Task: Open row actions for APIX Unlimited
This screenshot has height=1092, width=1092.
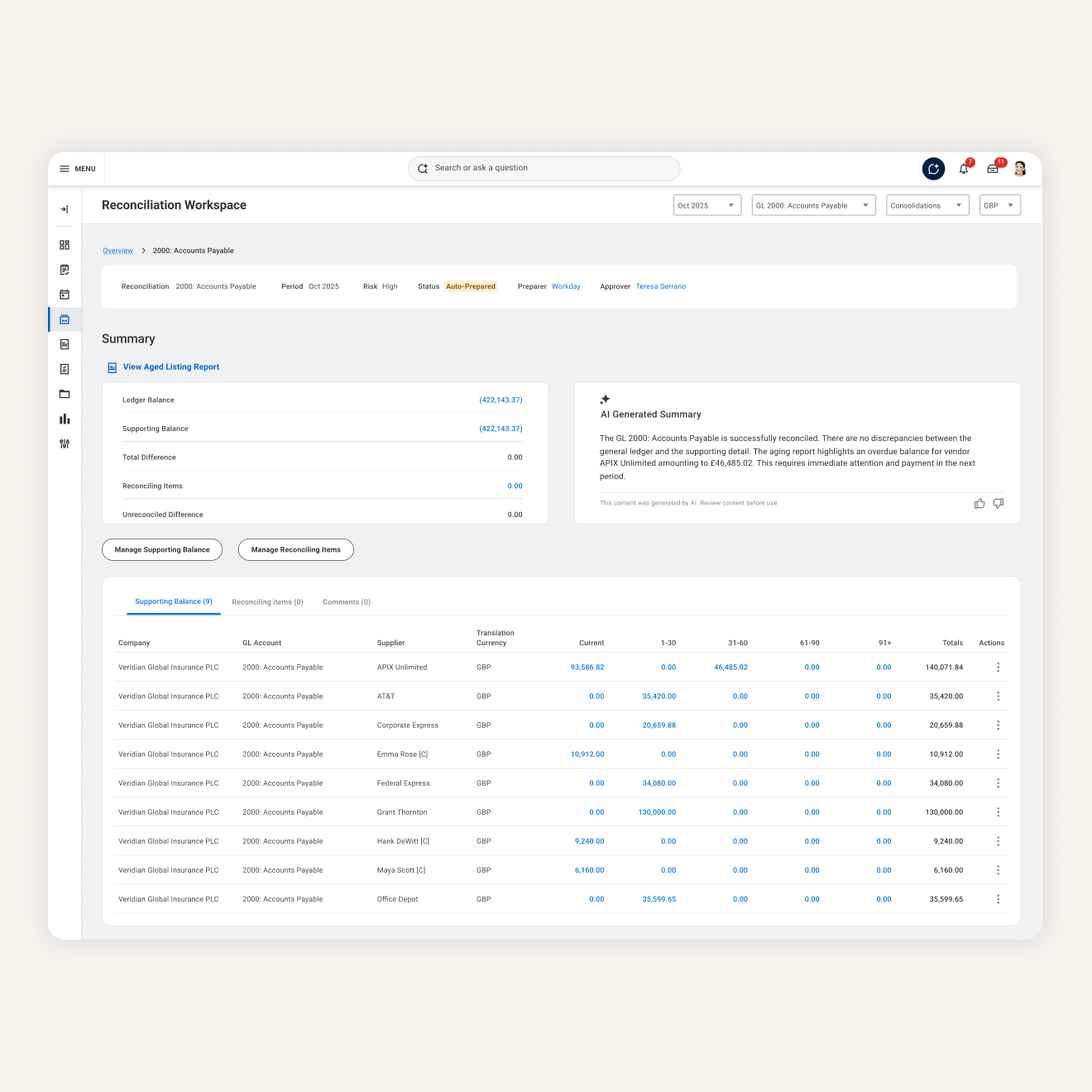Action: (998, 667)
